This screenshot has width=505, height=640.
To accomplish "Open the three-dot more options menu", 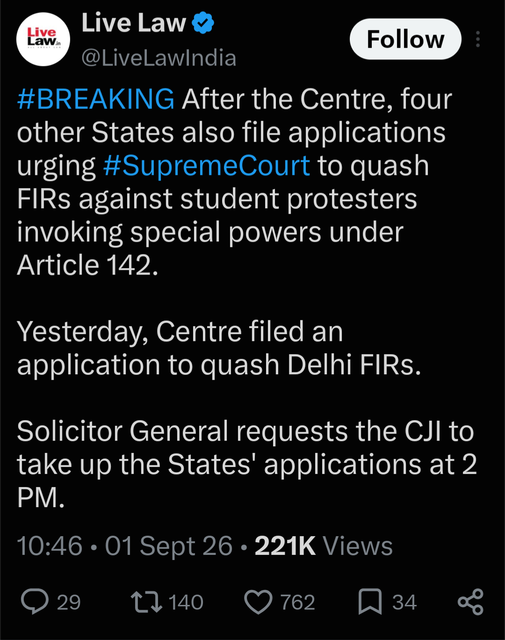I will pyautogui.click(x=478, y=39).
